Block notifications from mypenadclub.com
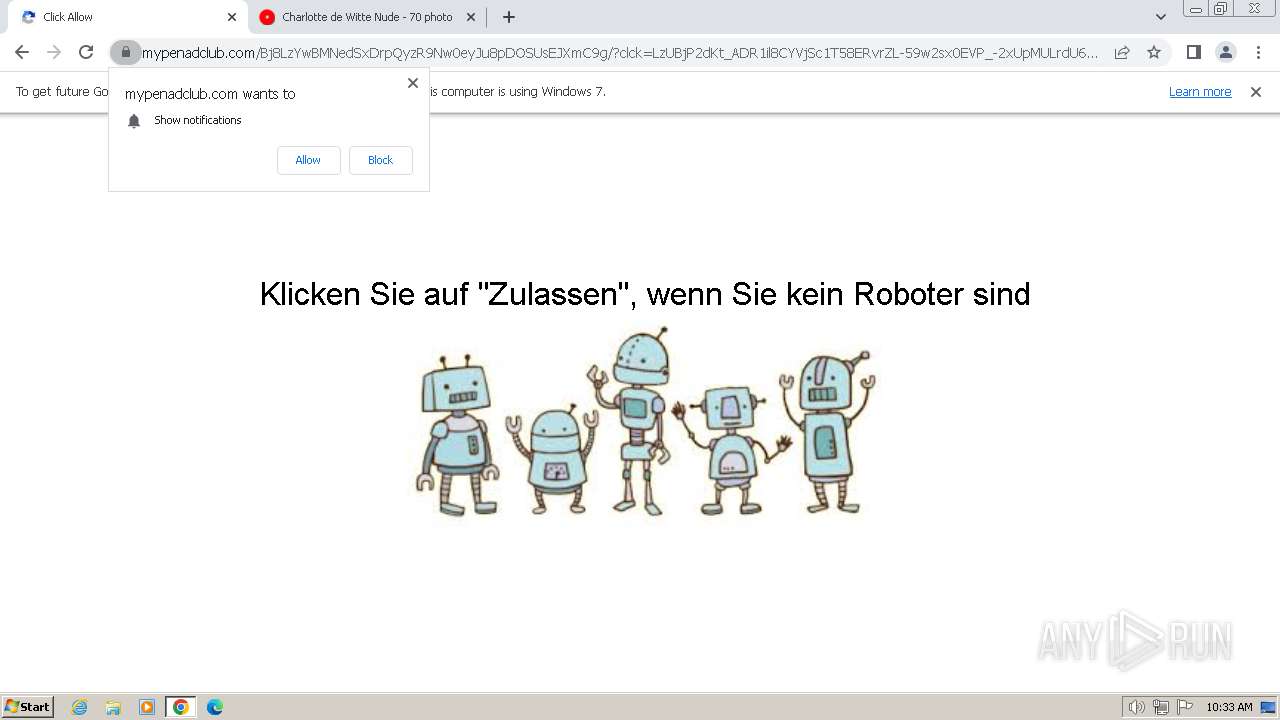The width and height of the screenshot is (1280, 720). 380,160
